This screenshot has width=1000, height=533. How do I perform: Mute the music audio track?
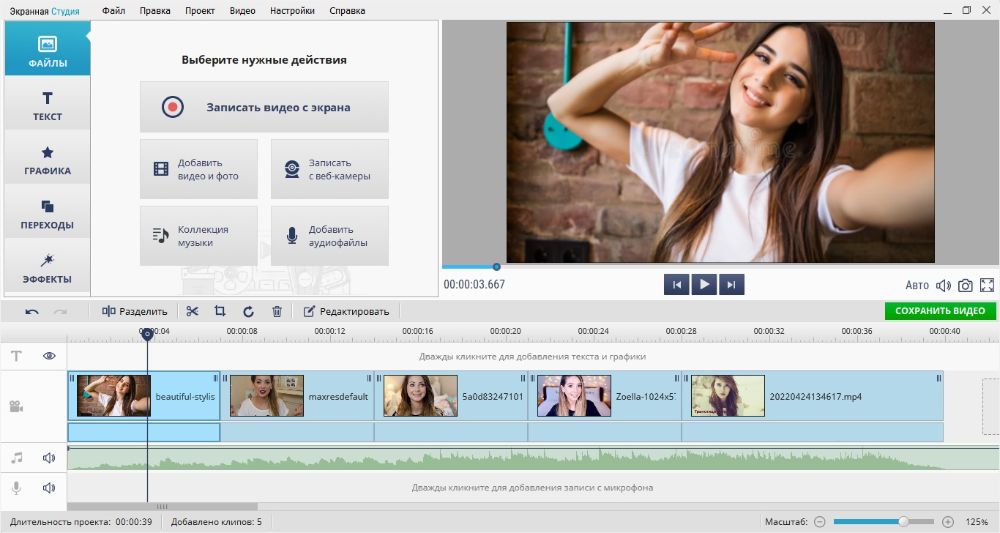click(x=49, y=458)
